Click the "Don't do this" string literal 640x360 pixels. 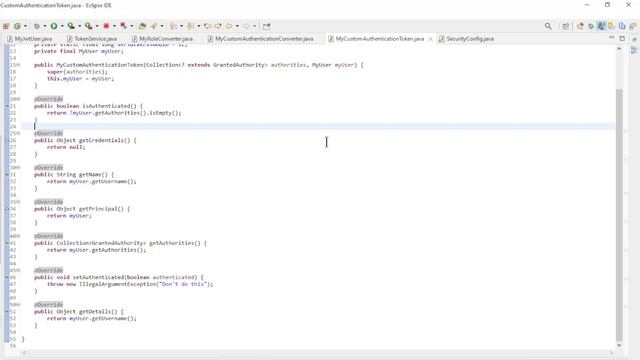tap(183, 284)
